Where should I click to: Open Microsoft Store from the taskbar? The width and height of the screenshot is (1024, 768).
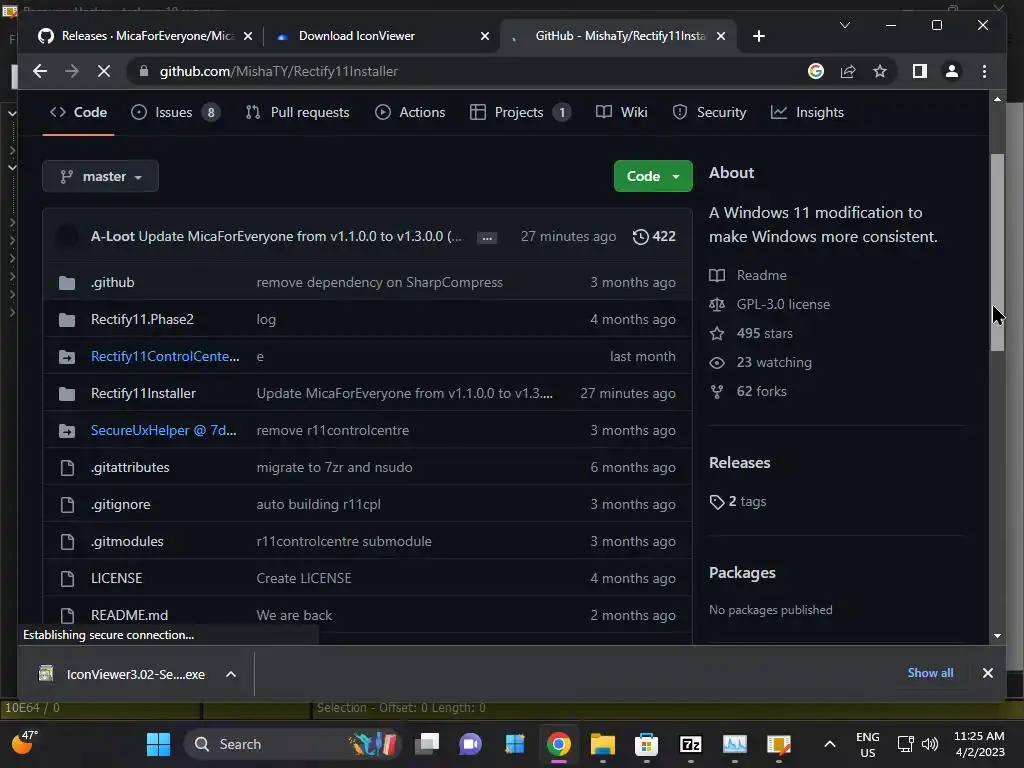coord(646,744)
